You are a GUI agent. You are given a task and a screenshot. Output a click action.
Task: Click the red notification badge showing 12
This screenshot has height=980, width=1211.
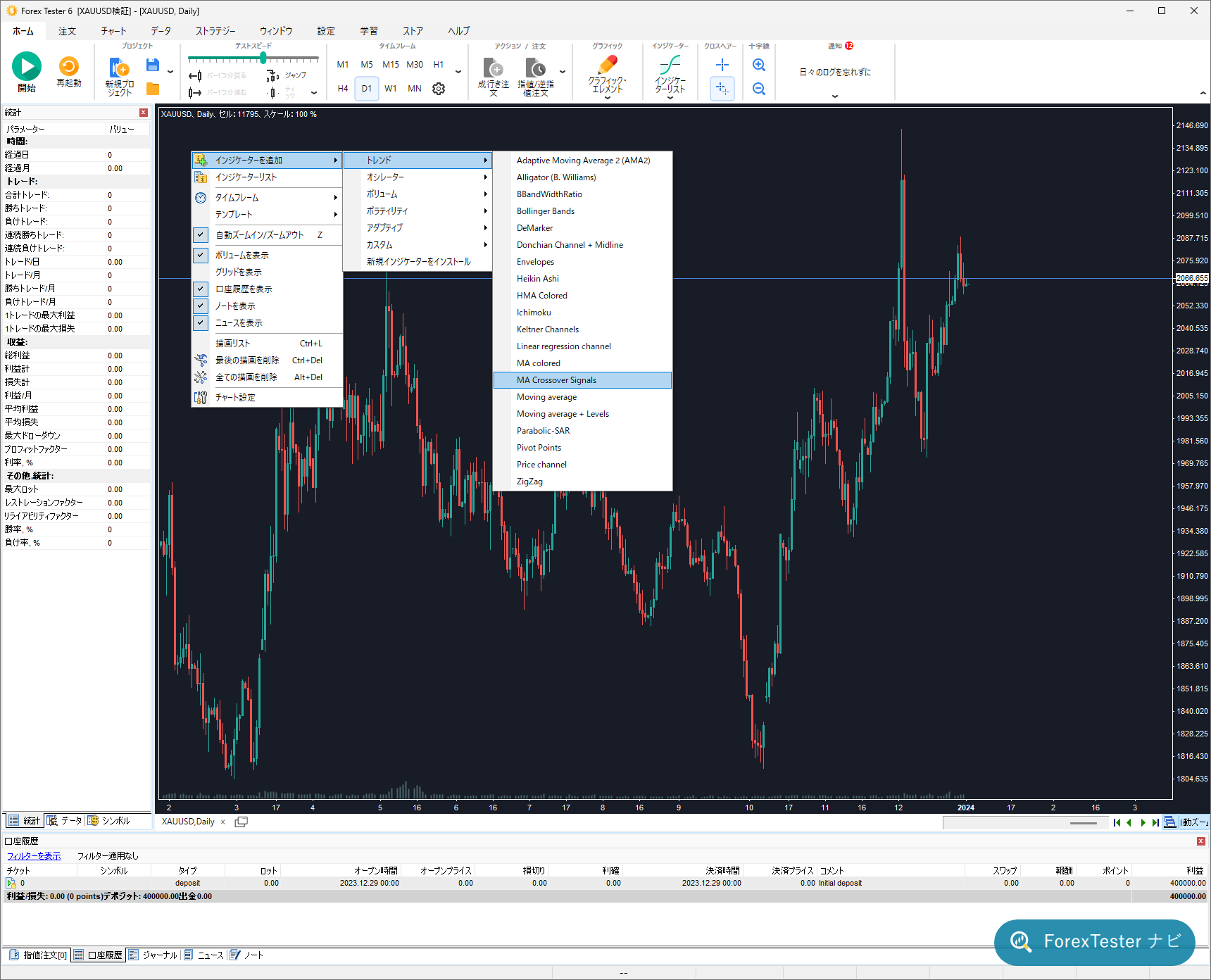pyautogui.click(x=849, y=46)
